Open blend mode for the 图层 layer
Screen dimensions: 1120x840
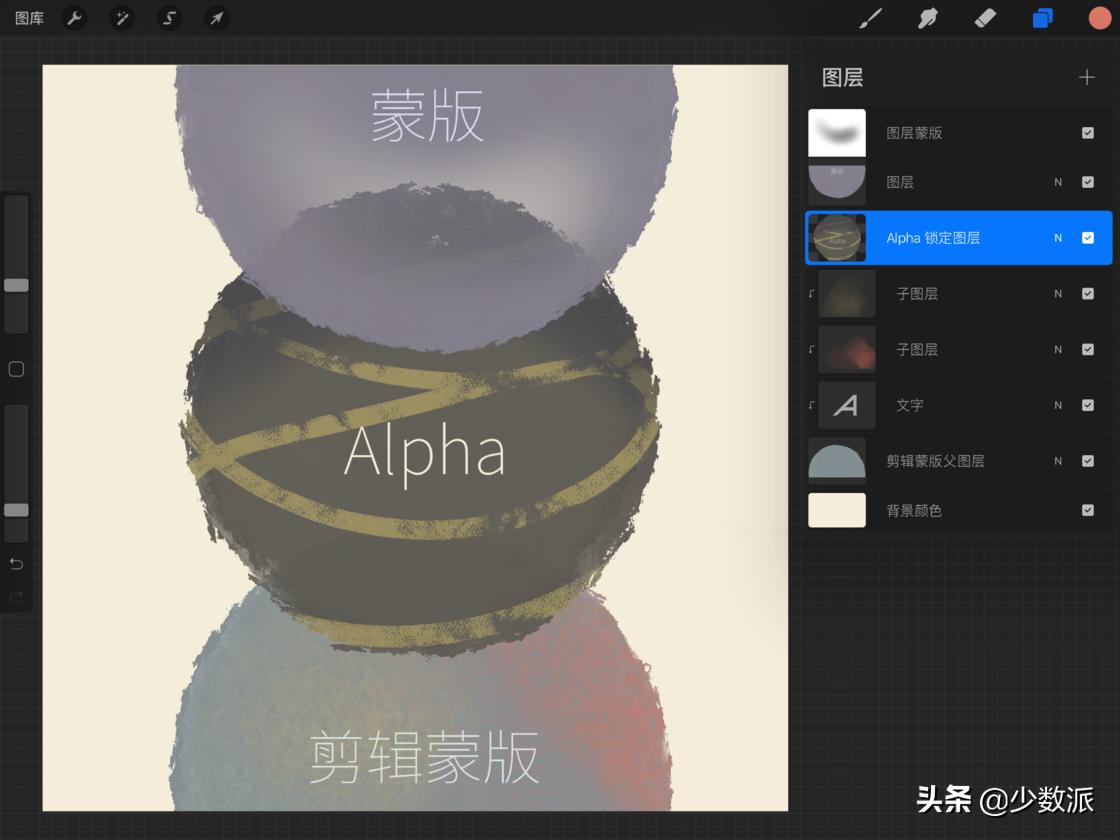tap(1057, 182)
